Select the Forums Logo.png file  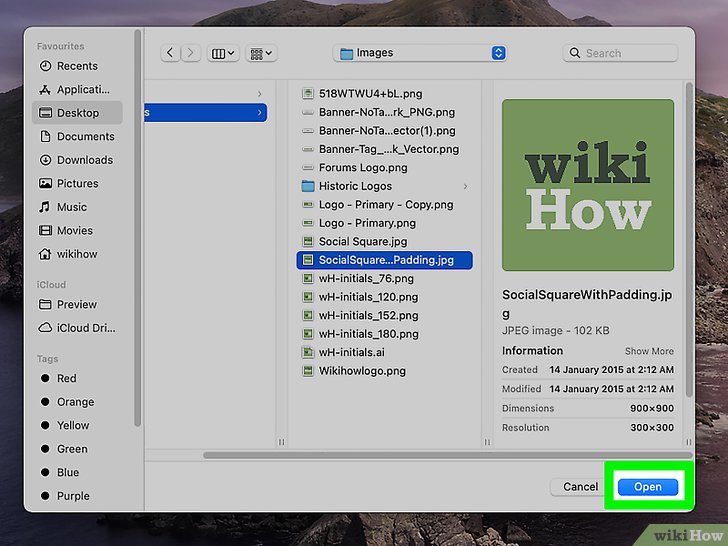pyautogui.click(x=363, y=168)
